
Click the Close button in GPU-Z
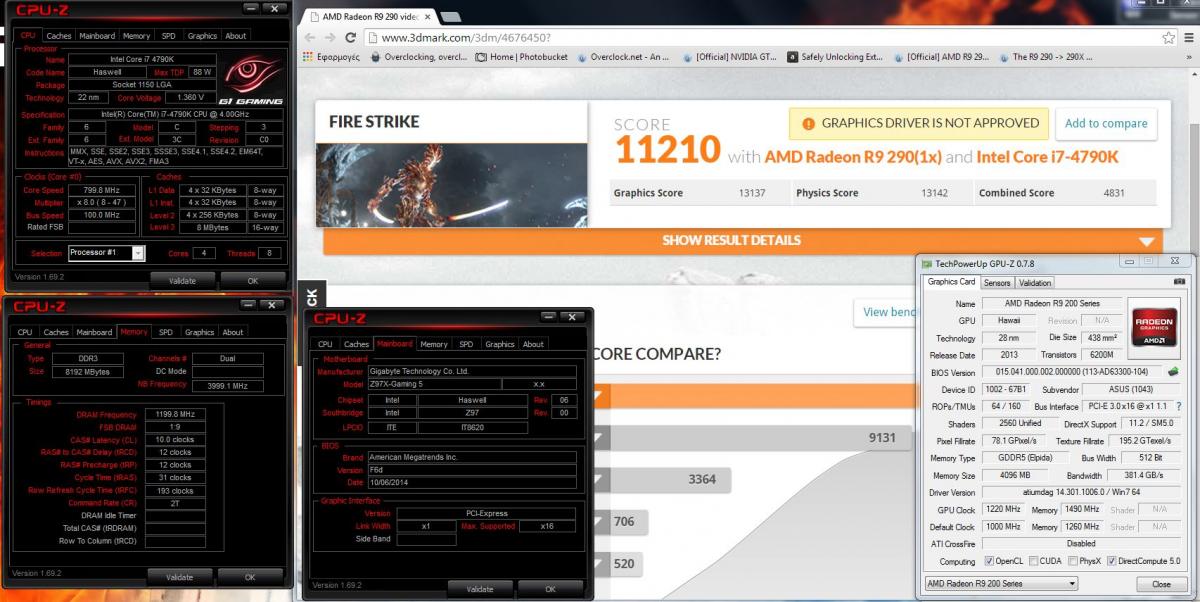pos(1161,584)
